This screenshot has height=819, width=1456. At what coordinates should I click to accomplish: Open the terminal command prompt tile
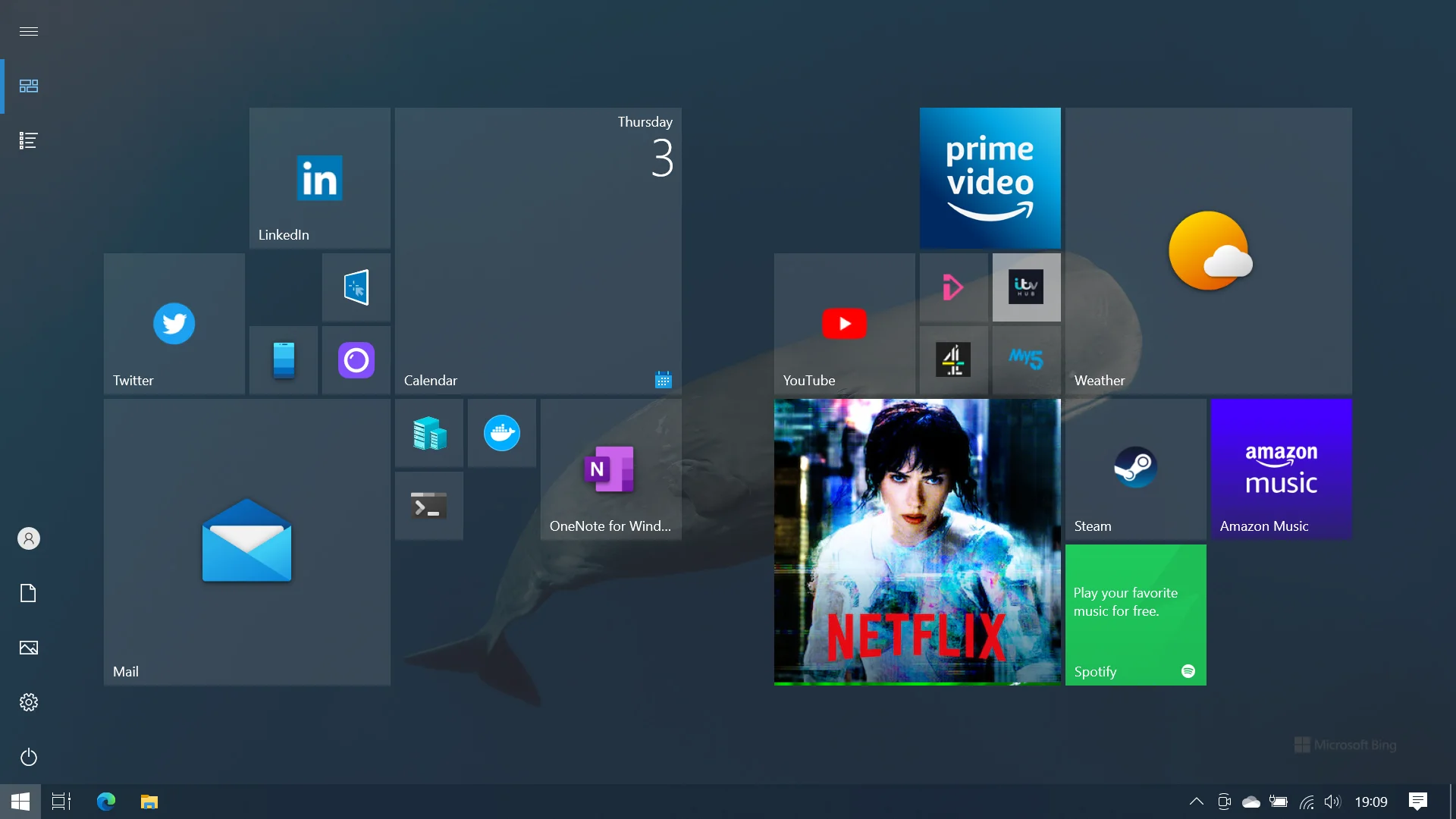tap(428, 505)
